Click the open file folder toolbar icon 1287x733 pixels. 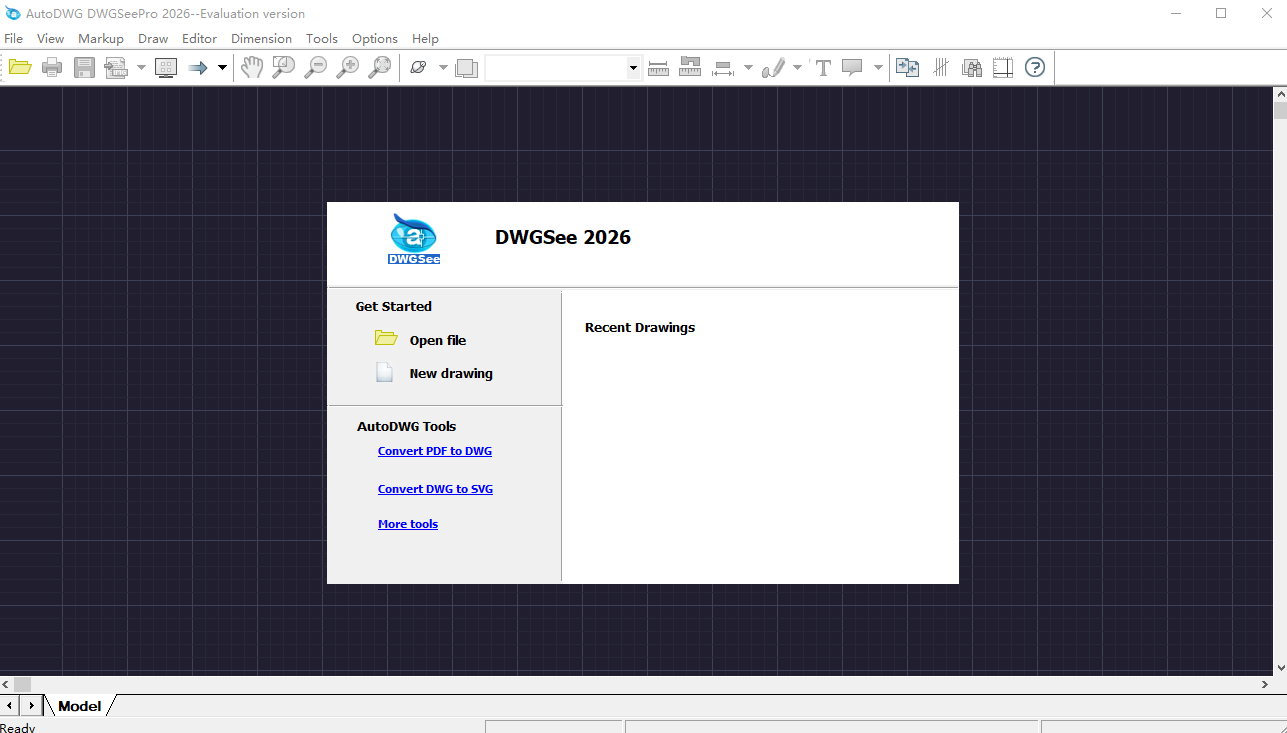(20, 68)
